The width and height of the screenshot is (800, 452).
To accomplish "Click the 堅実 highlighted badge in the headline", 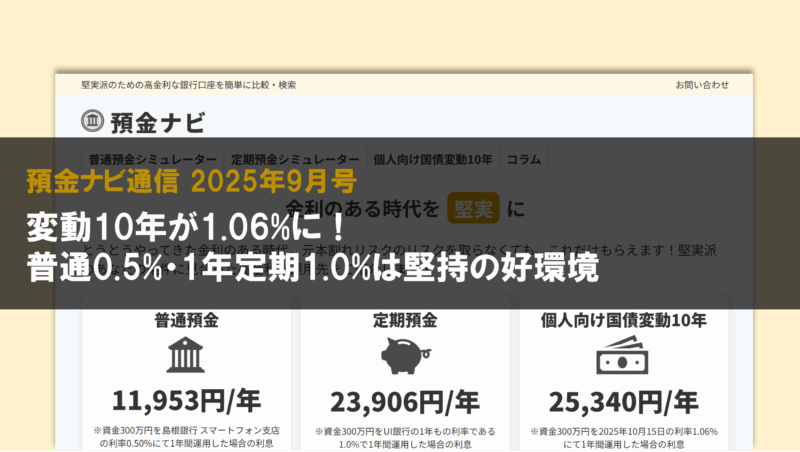I will (x=473, y=209).
